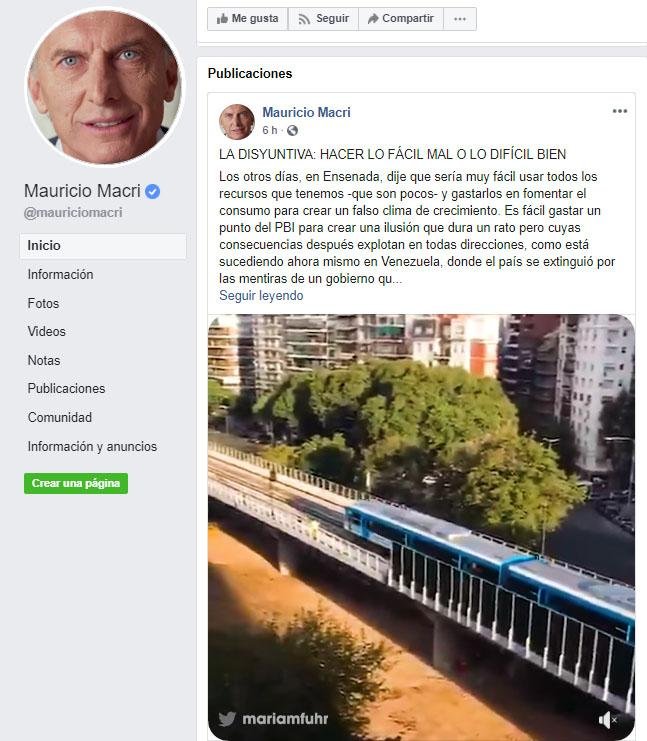Open the Mauricio Macri post author link

[306, 112]
